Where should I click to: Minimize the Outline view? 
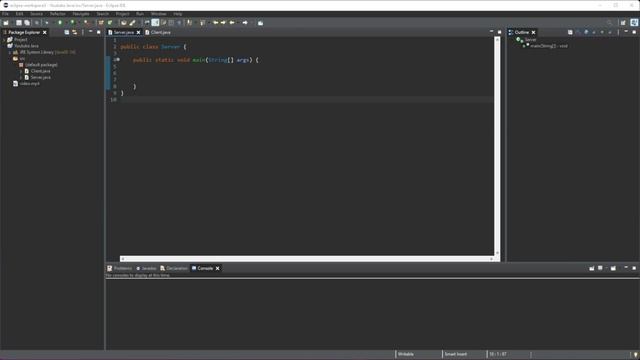tap(626, 32)
